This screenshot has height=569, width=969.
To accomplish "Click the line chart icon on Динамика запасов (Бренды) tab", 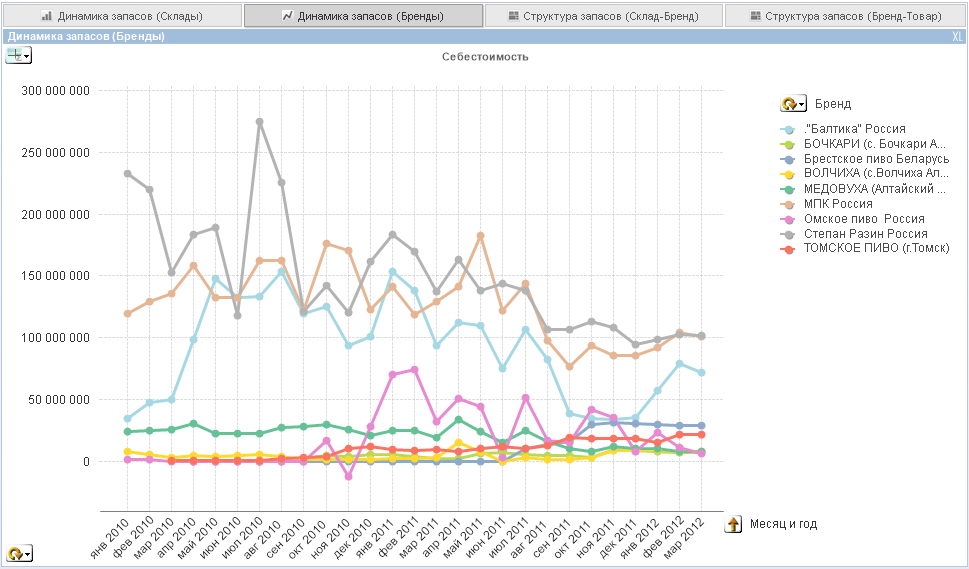I will [x=287, y=16].
